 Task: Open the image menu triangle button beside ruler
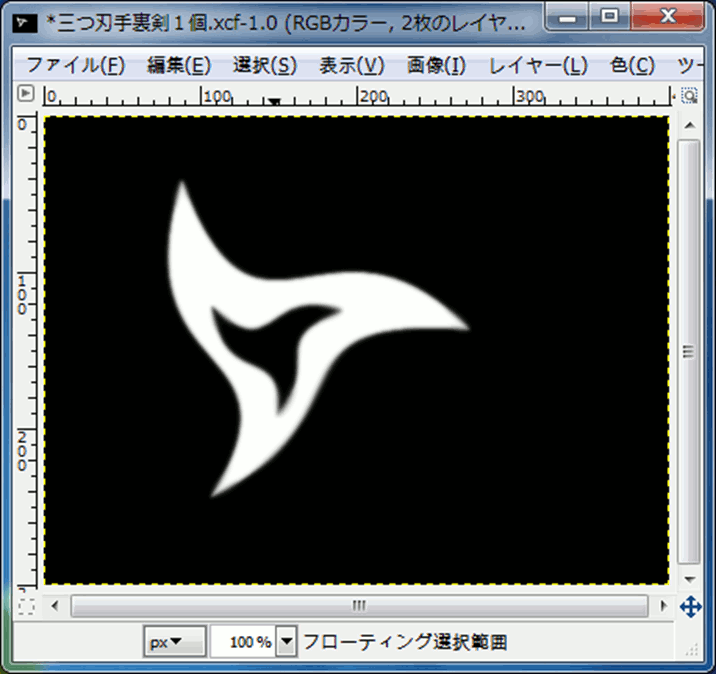tap(26, 95)
